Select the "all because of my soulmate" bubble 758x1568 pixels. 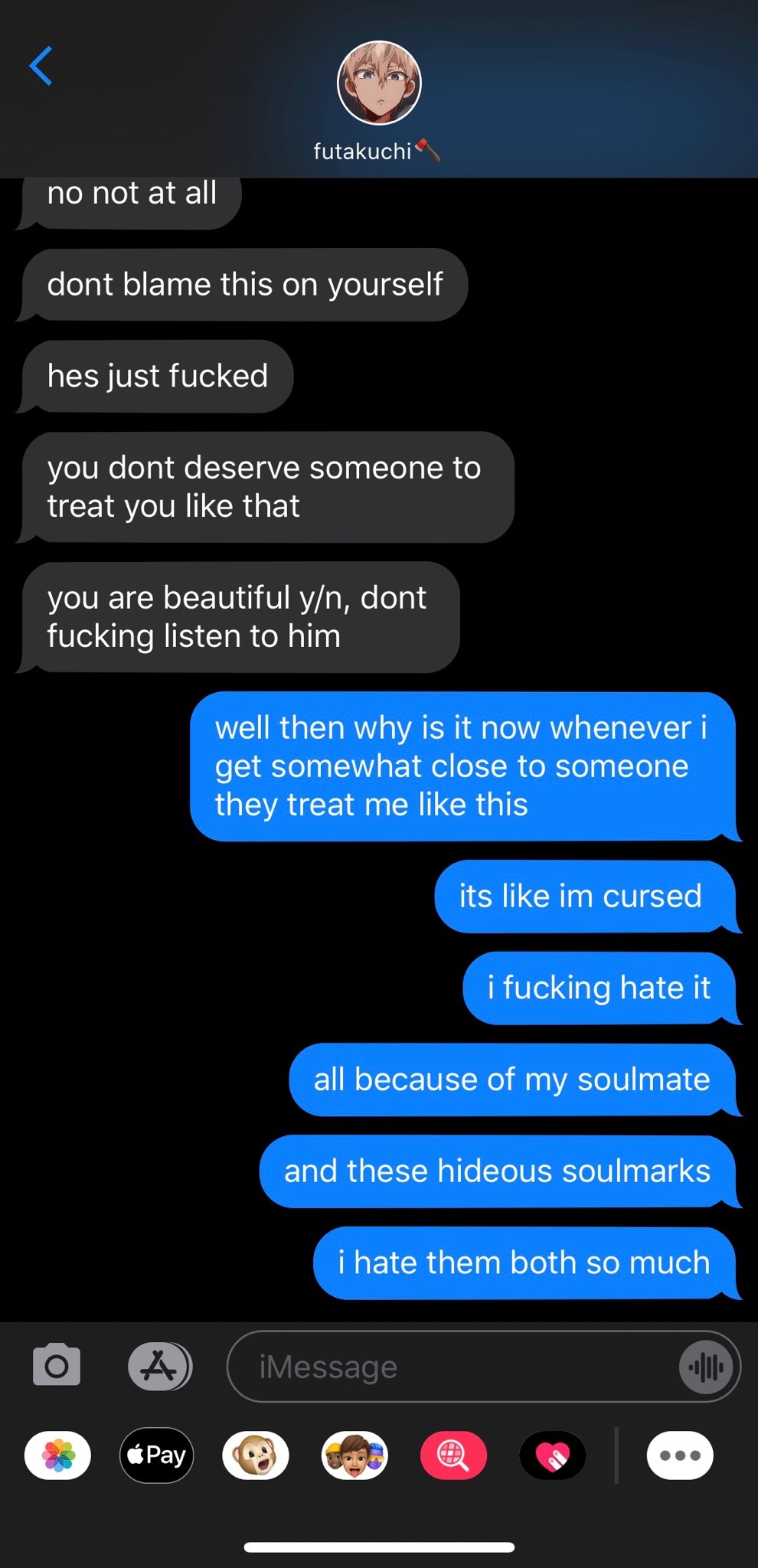coord(514,1080)
